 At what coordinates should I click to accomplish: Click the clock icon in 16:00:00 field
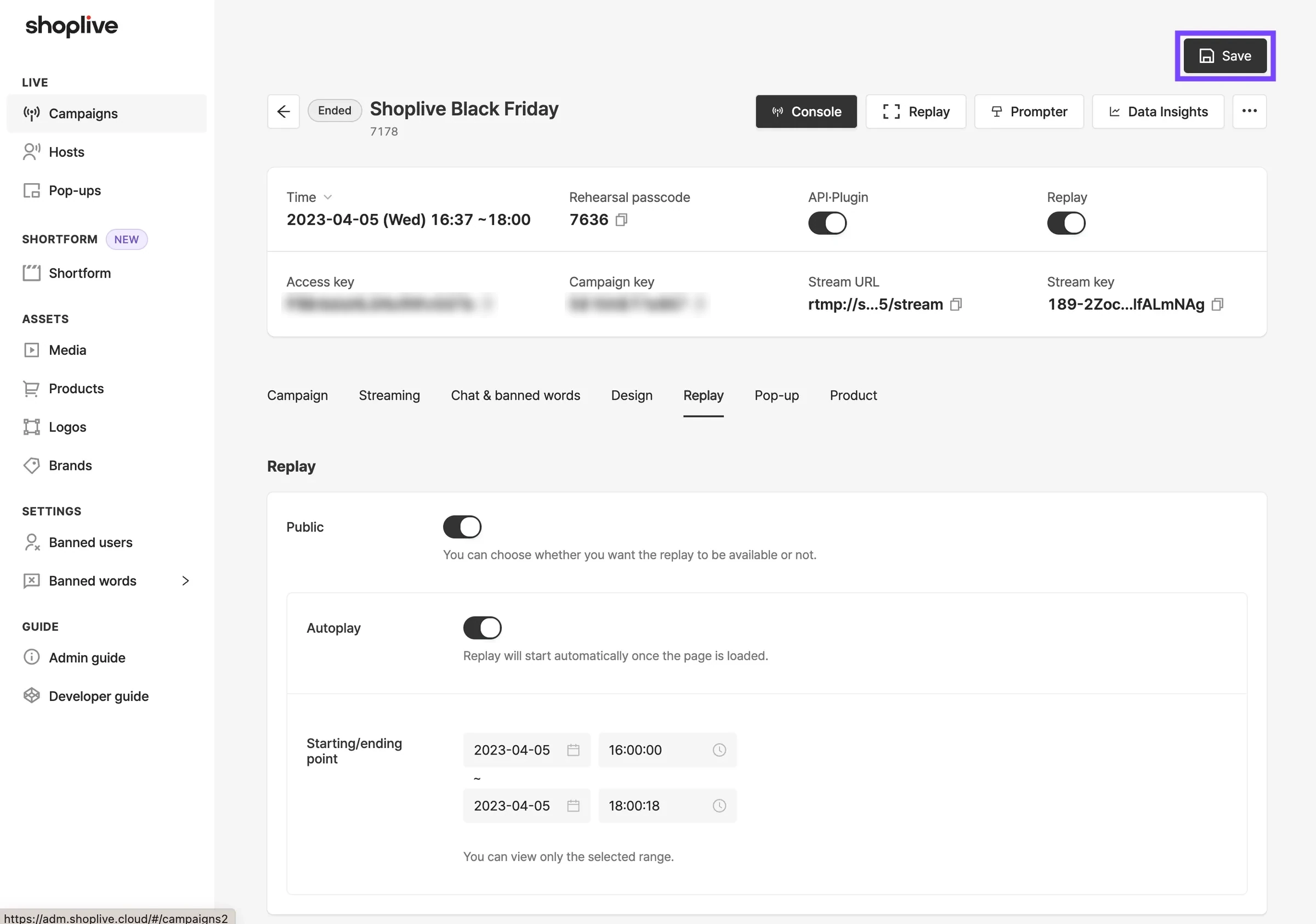[719, 750]
